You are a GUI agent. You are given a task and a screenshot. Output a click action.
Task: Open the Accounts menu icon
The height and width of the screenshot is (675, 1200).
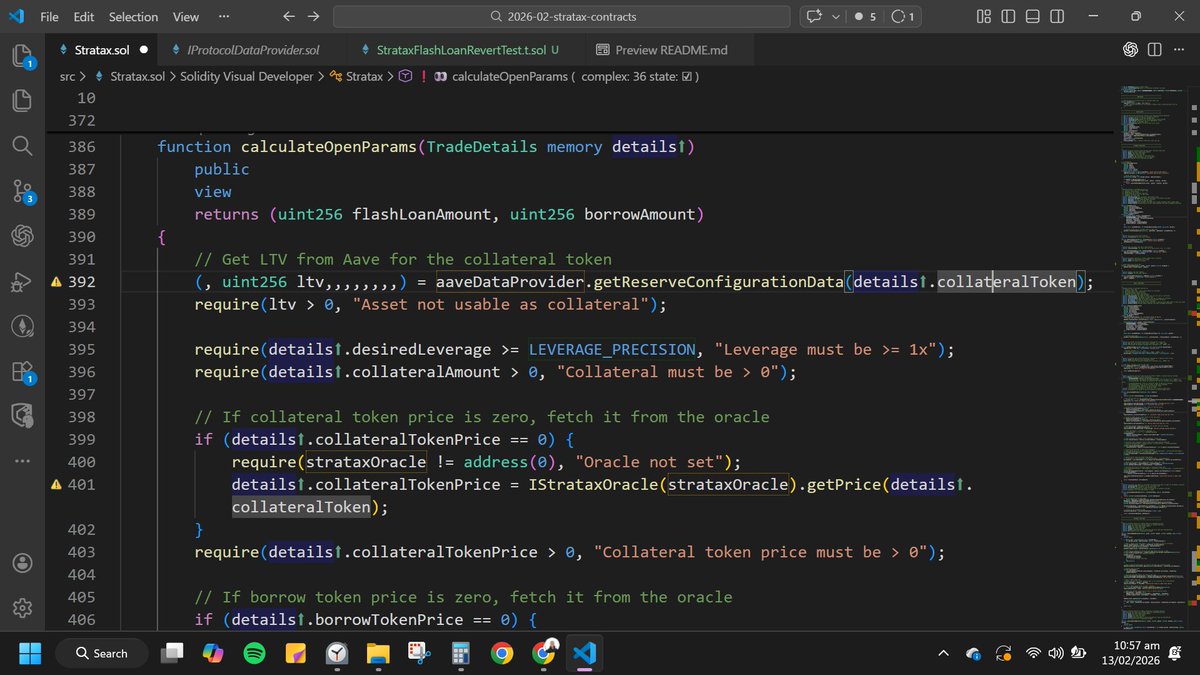click(x=23, y=562)
